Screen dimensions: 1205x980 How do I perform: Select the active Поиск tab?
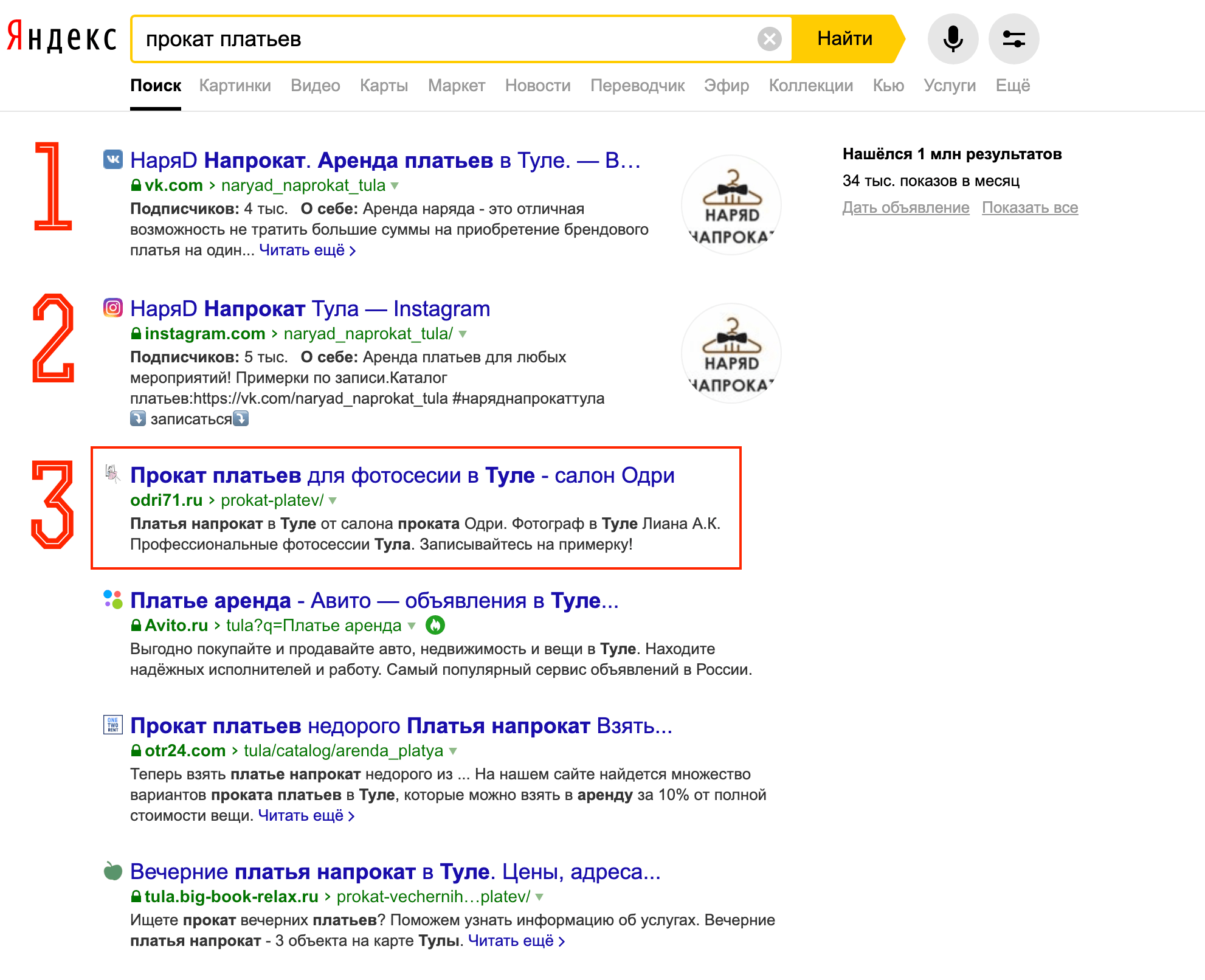(x=156, y=86)
